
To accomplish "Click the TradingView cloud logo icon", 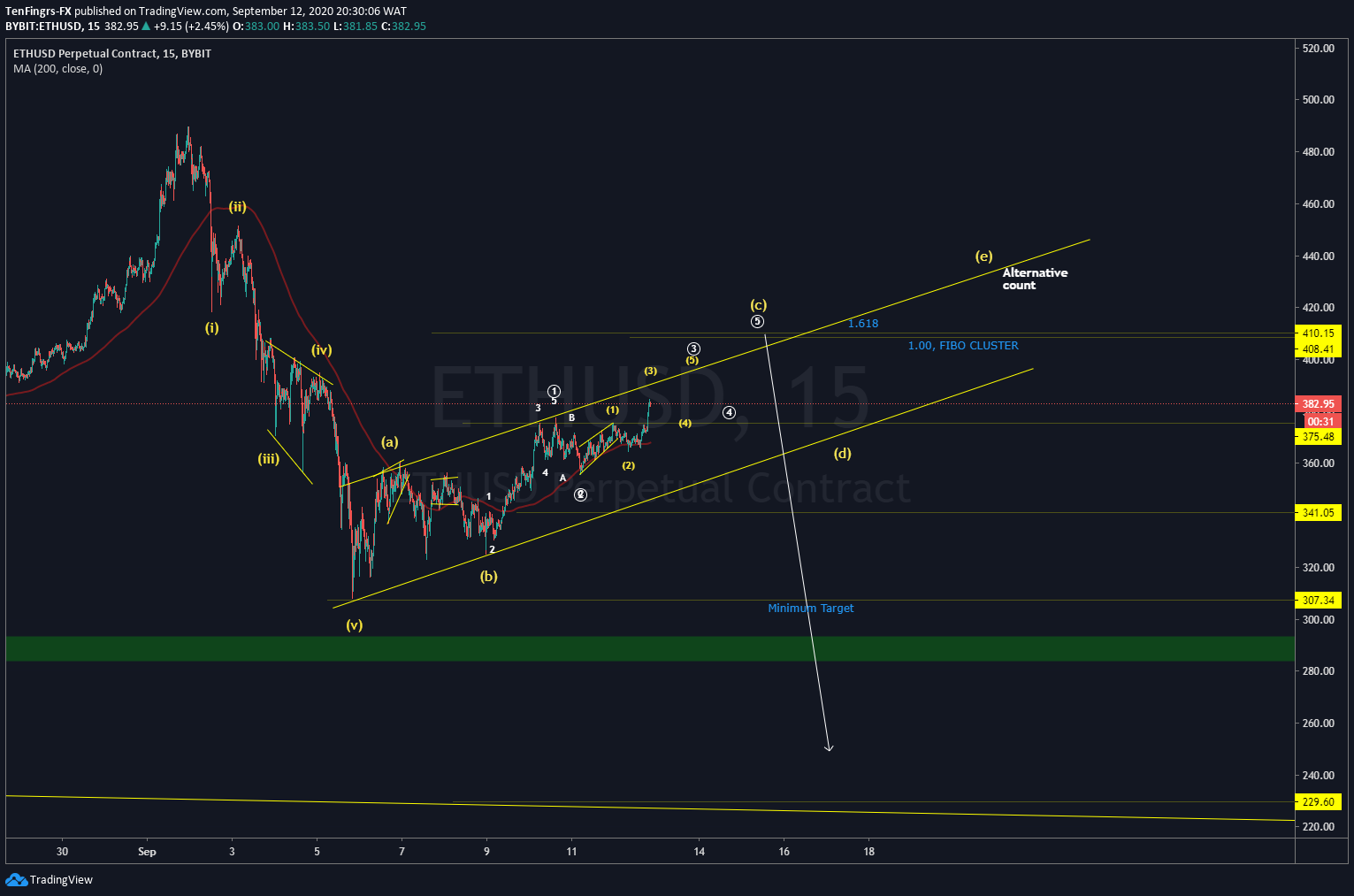I will pos(17,879).
